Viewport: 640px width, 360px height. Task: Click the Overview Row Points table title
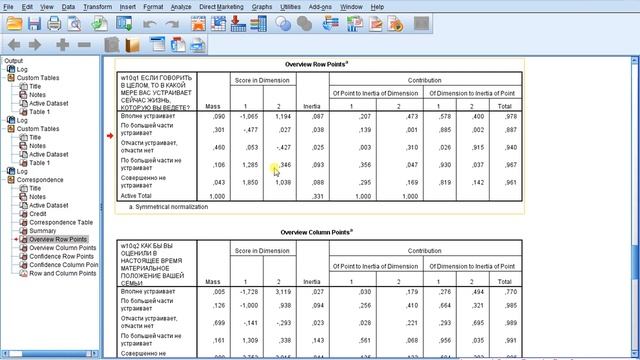[316, 64]
